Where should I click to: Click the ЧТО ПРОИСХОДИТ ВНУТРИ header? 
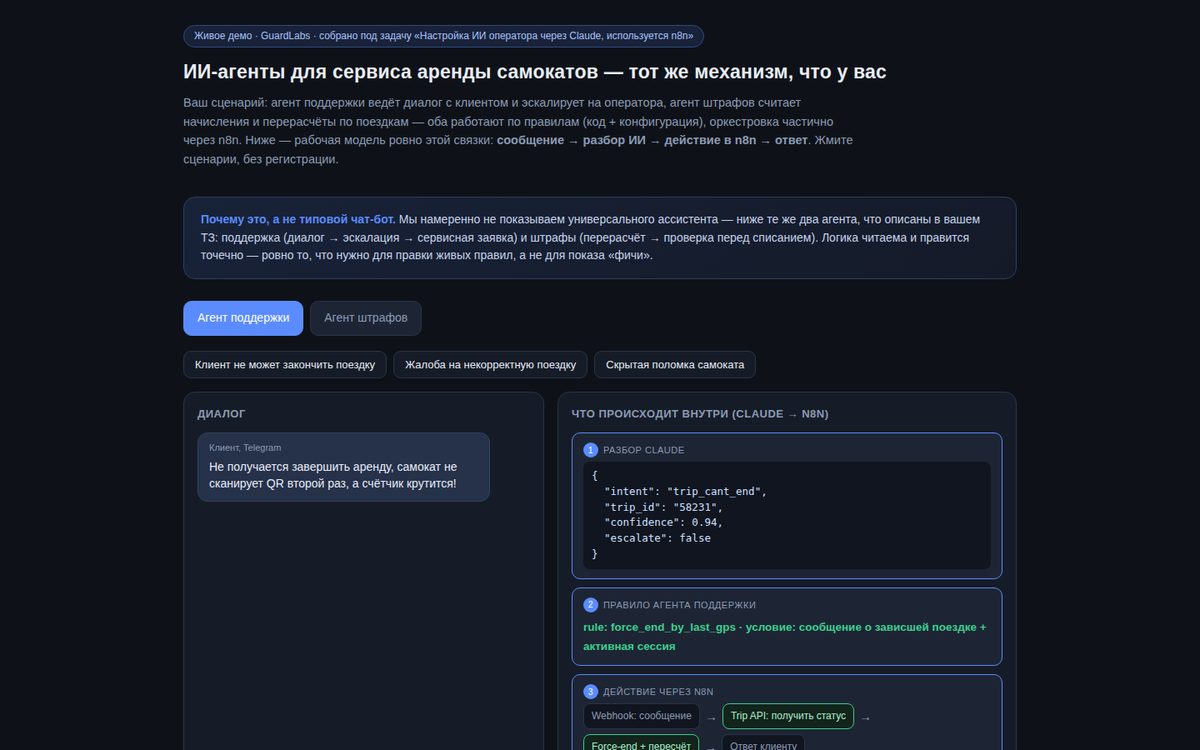coord(700,413)
